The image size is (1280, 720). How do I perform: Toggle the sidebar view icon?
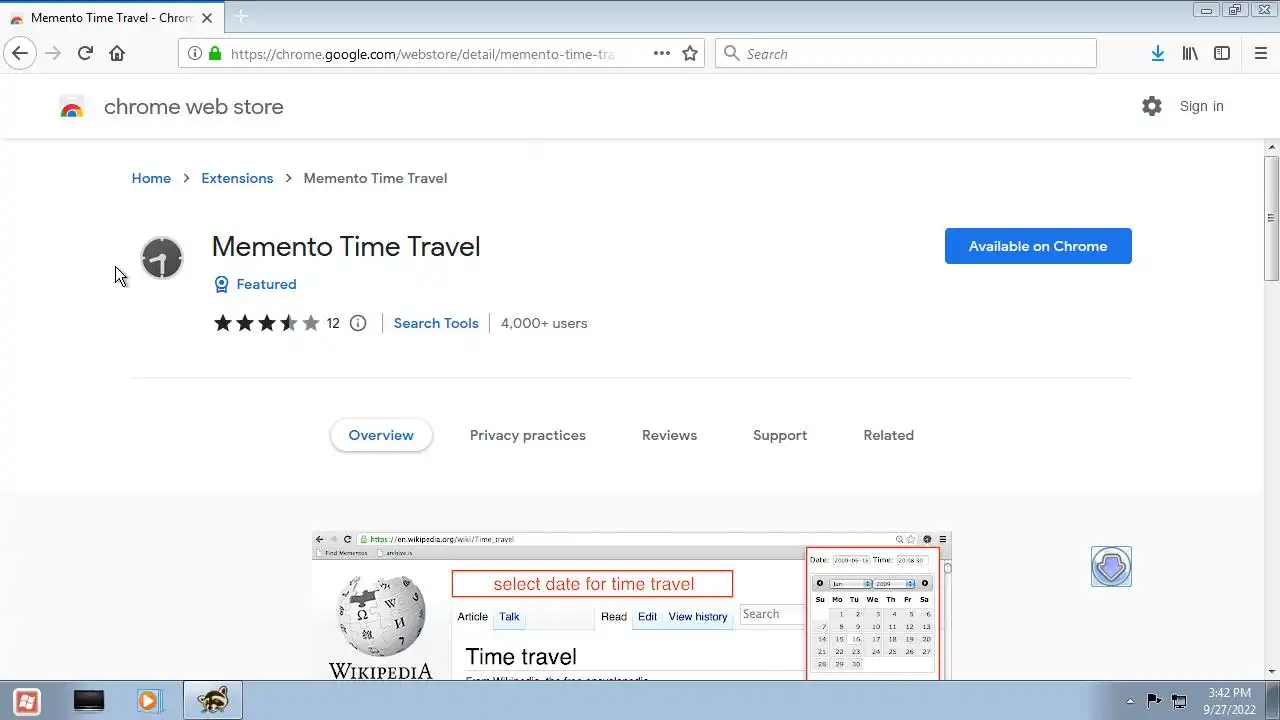(1222, 54)
